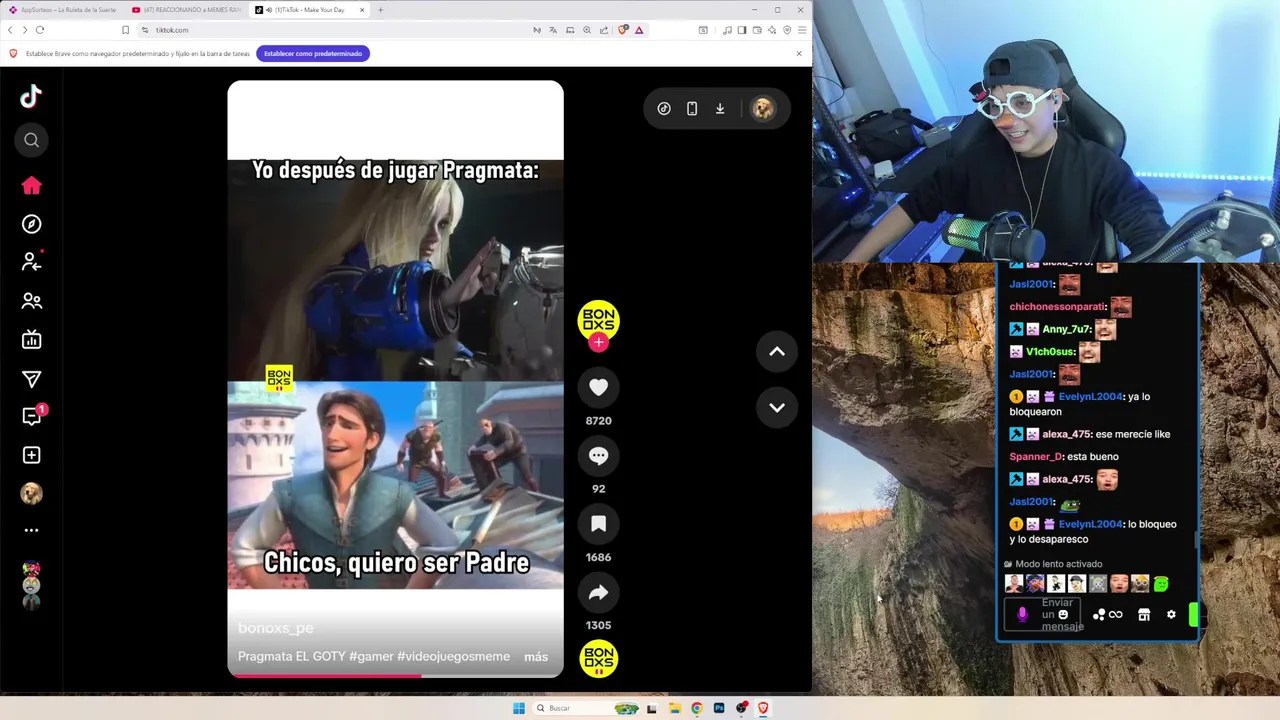The height and width of the screenshot is (720, 1280).
Task: Go to previous video up arrow
Action: (x=777, y=352)
